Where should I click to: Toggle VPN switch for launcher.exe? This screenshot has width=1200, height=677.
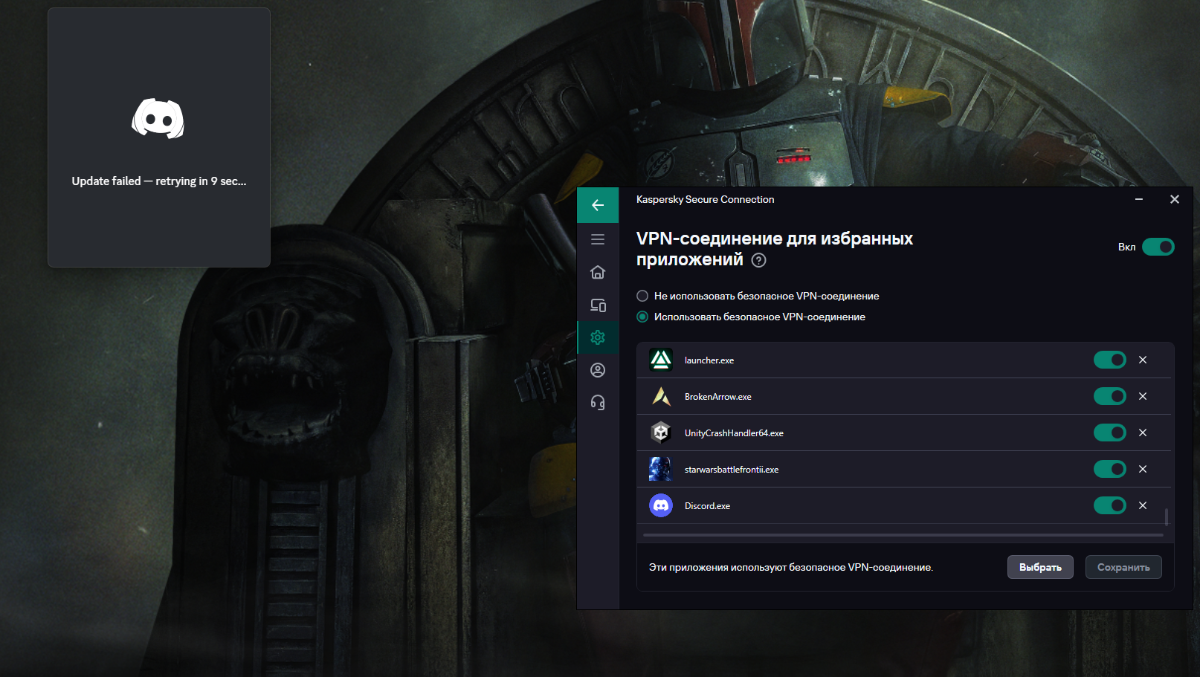coord(1110,360)
